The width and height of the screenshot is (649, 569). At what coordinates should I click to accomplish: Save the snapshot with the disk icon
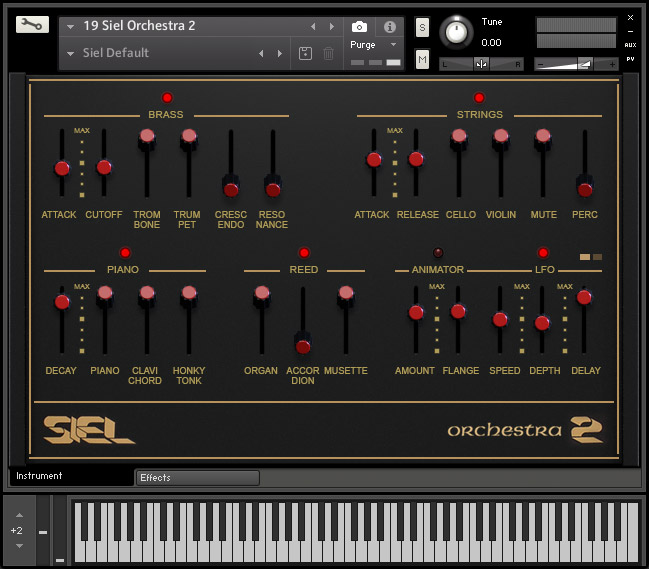[305, 53]
